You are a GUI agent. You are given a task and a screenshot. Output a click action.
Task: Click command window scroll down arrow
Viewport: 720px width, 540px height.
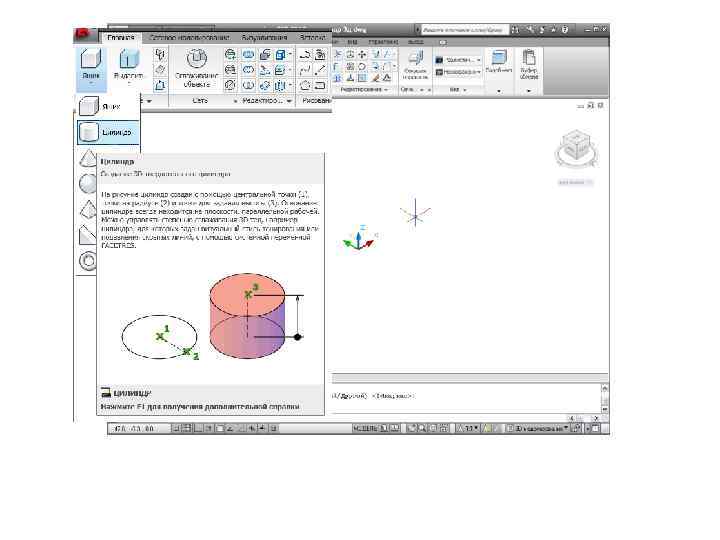pos(605,409)
